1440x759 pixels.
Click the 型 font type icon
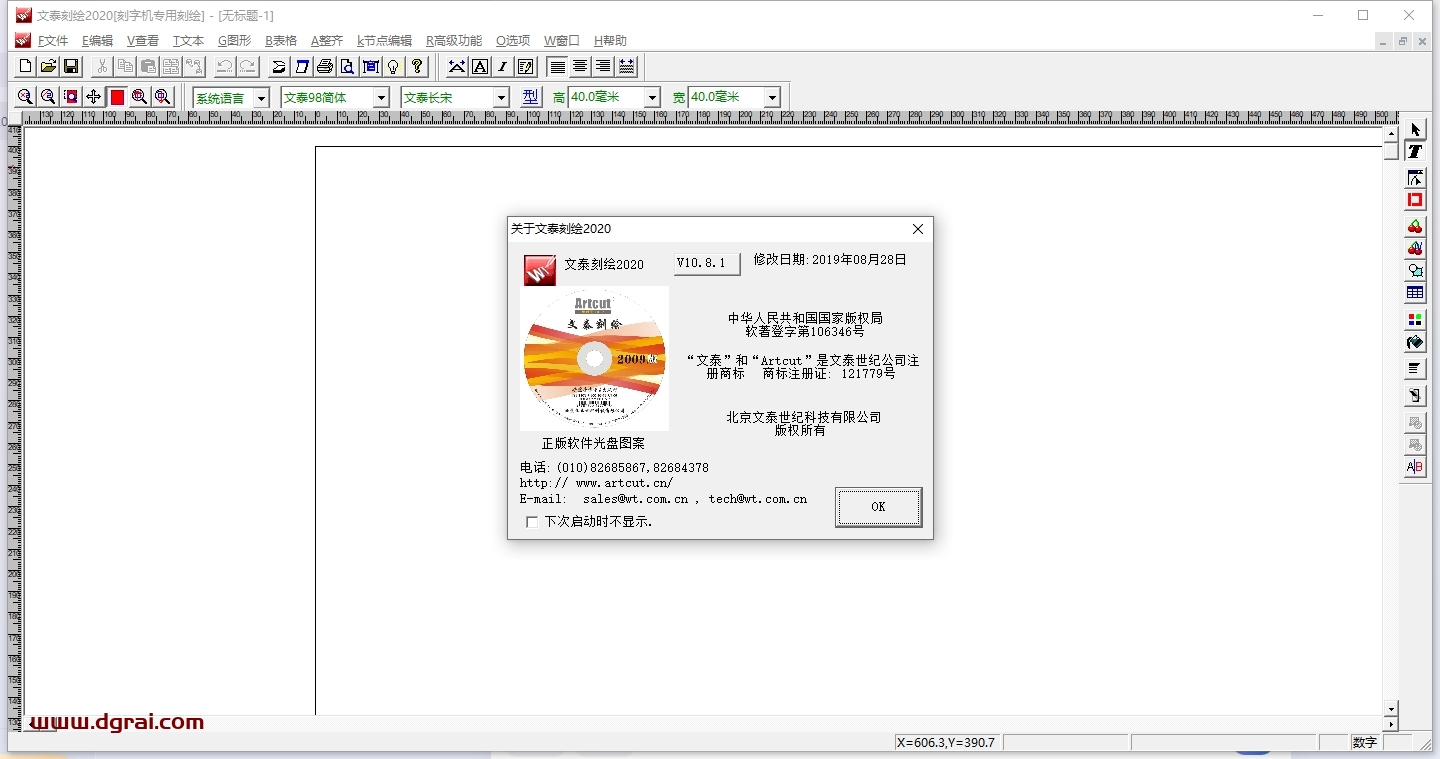(x=531, y=97)
